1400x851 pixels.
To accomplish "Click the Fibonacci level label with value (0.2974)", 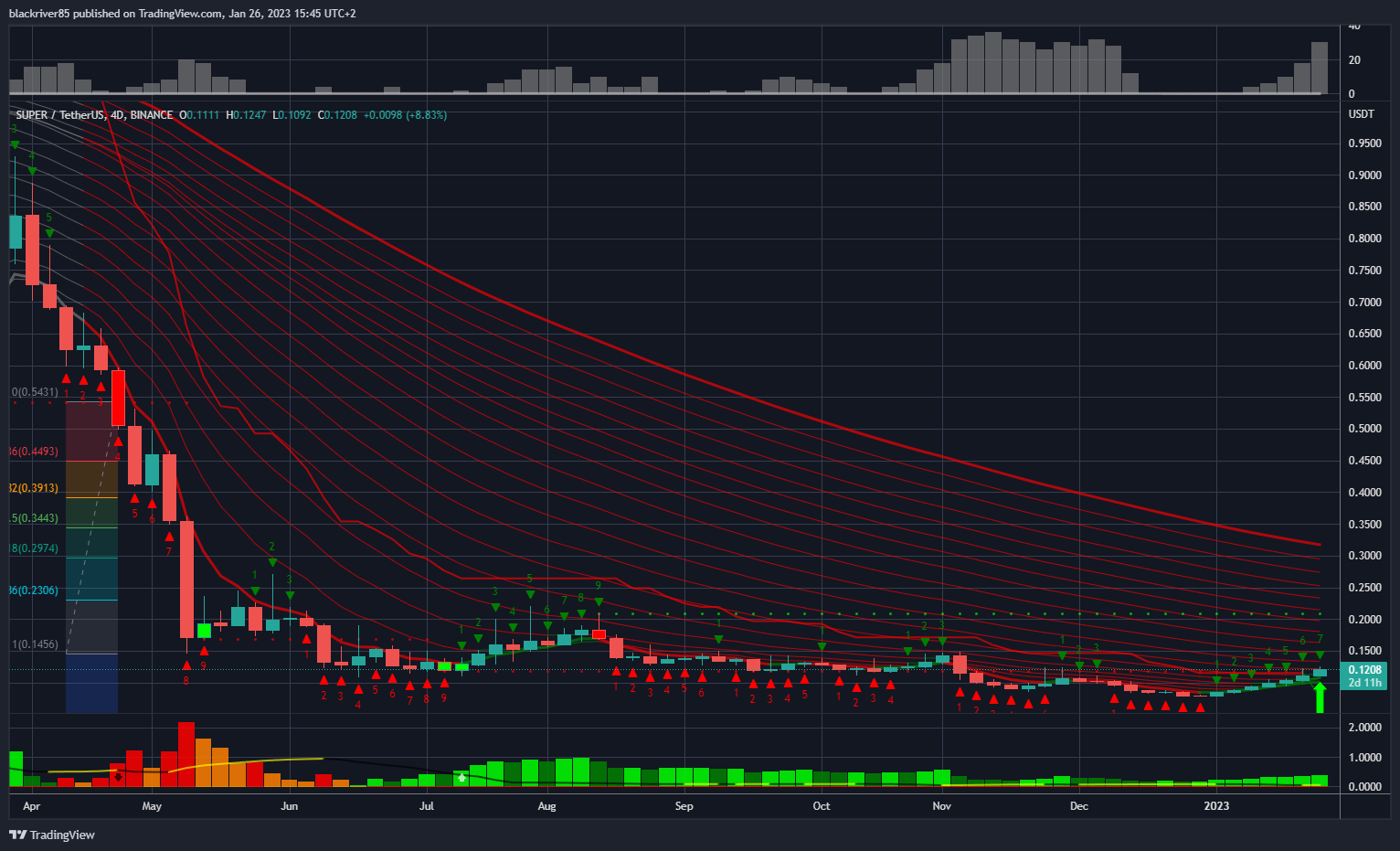I will [x=34, y=548].
